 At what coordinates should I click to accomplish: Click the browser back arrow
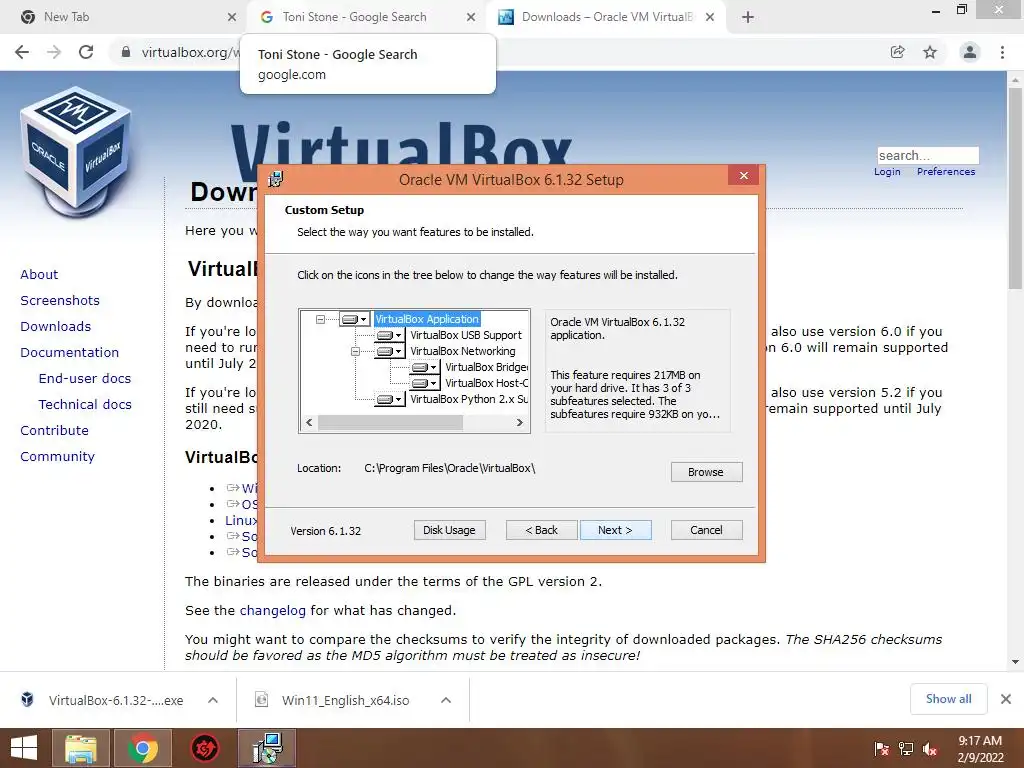click(22, 52)
